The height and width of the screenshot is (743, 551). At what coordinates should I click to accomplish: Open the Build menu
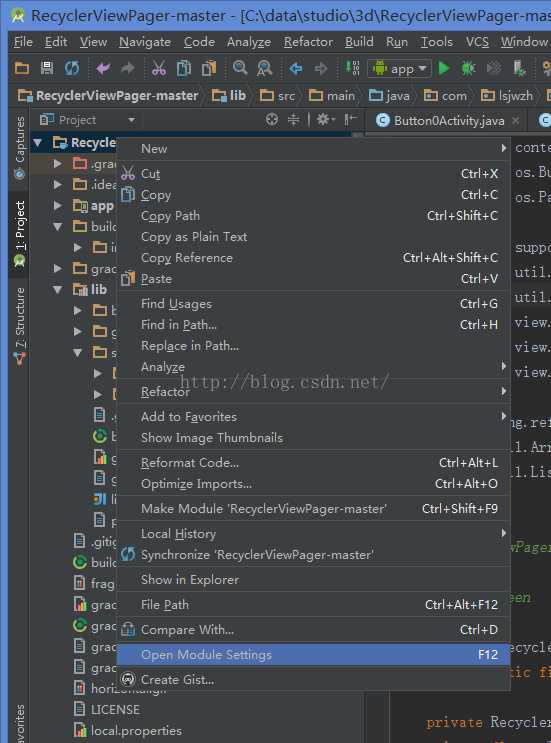pyautogui.click(x=359, y=42)
